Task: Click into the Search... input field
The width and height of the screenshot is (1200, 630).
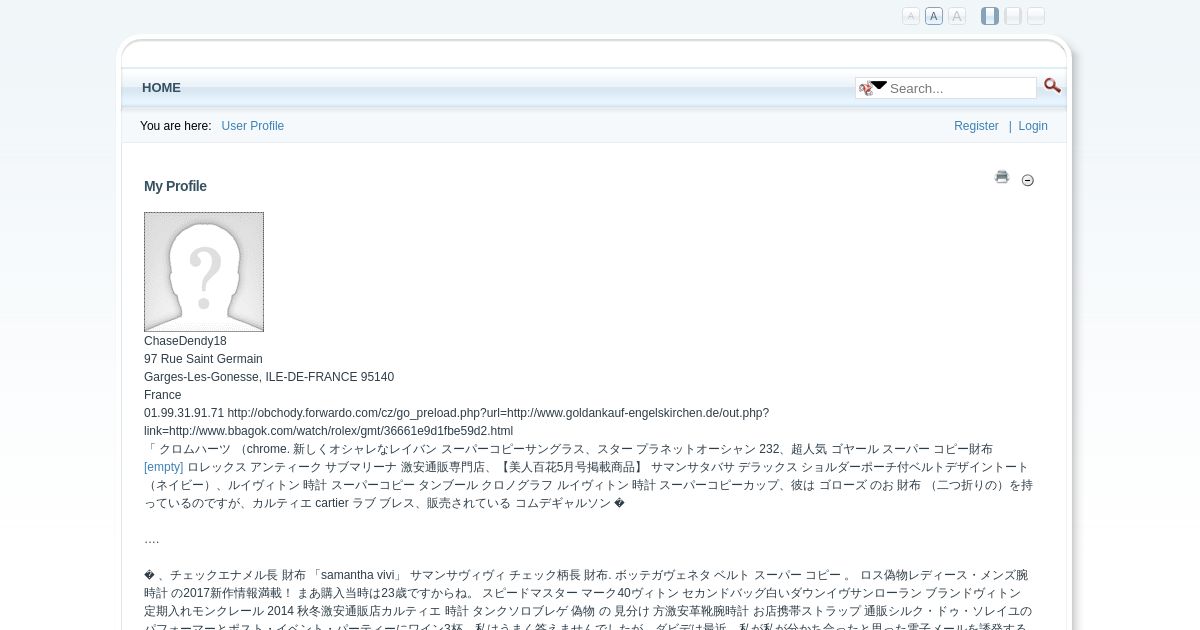Action: 961,88
